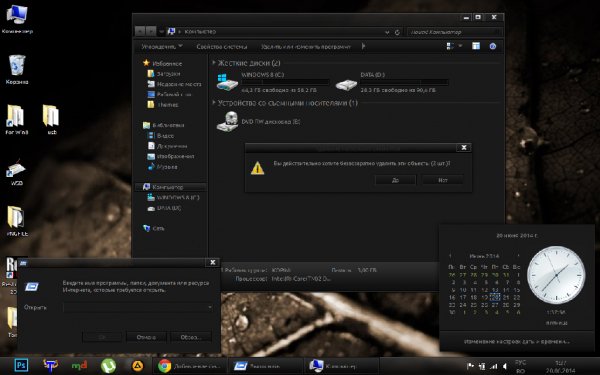Click Отмена in the Run dialog
This screenshot has width=600, height=375.
[x=146, y=337]
